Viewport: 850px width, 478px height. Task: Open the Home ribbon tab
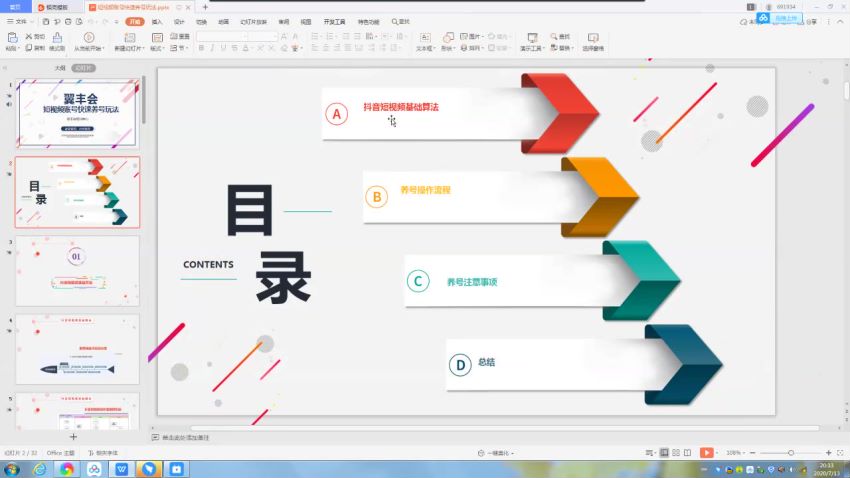(x=135, y=22)
